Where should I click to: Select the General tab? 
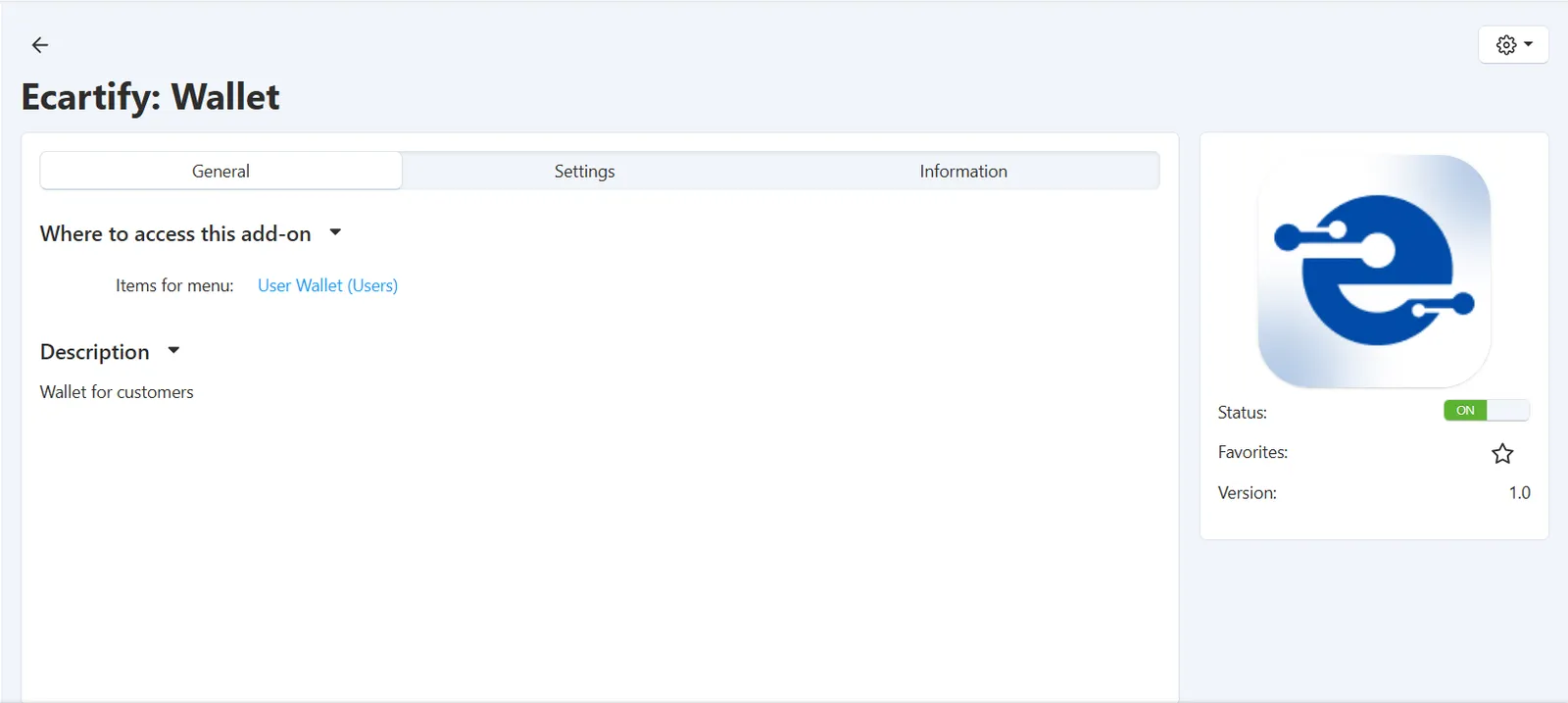pos(220,171)
